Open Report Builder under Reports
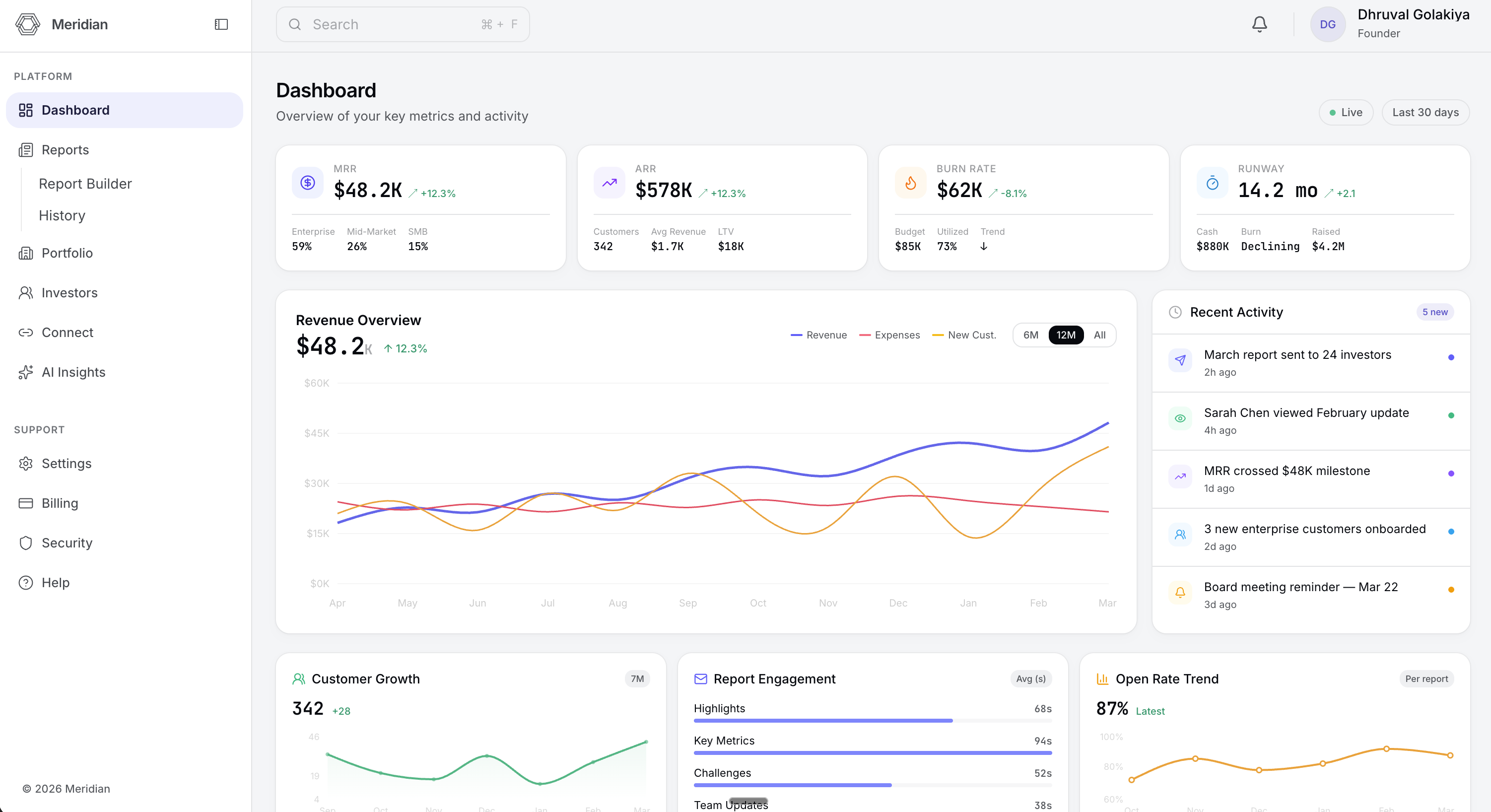 85,184
